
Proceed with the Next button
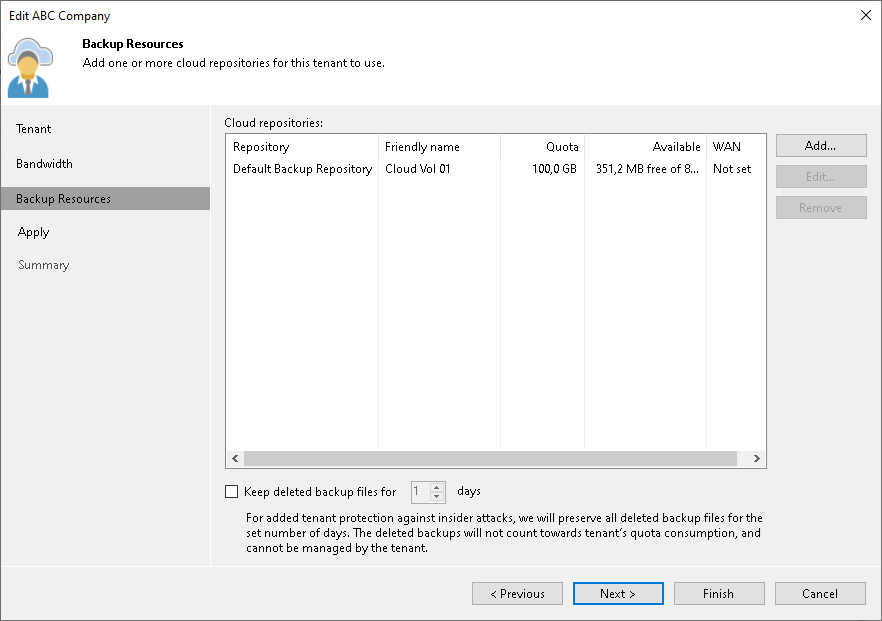pyautogui.click(x=618, y=593)
